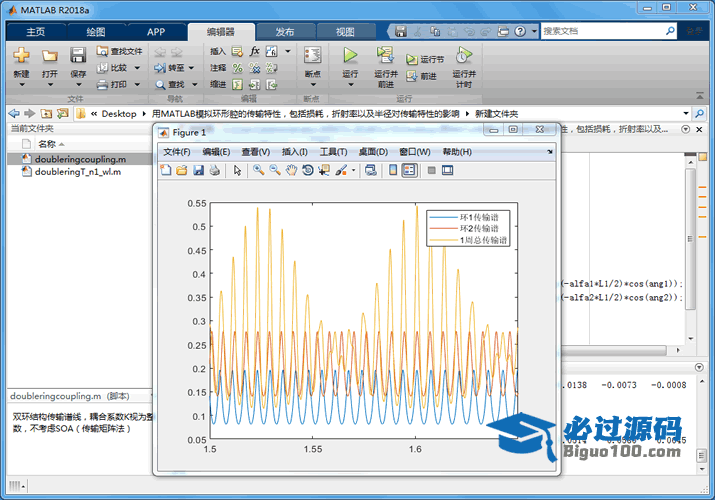The height and width of the screenshot is (500, 715).
Task: Select doubleringT_n1_wl.m in the file list
Action: [80, 172]
